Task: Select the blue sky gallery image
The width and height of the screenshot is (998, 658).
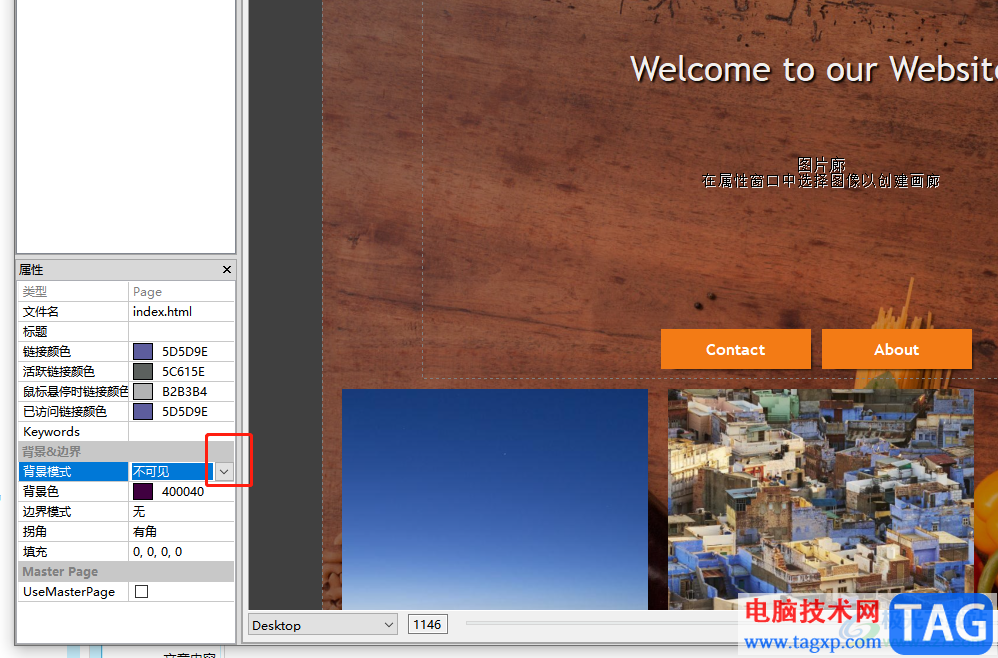Action: coord(495,499)
